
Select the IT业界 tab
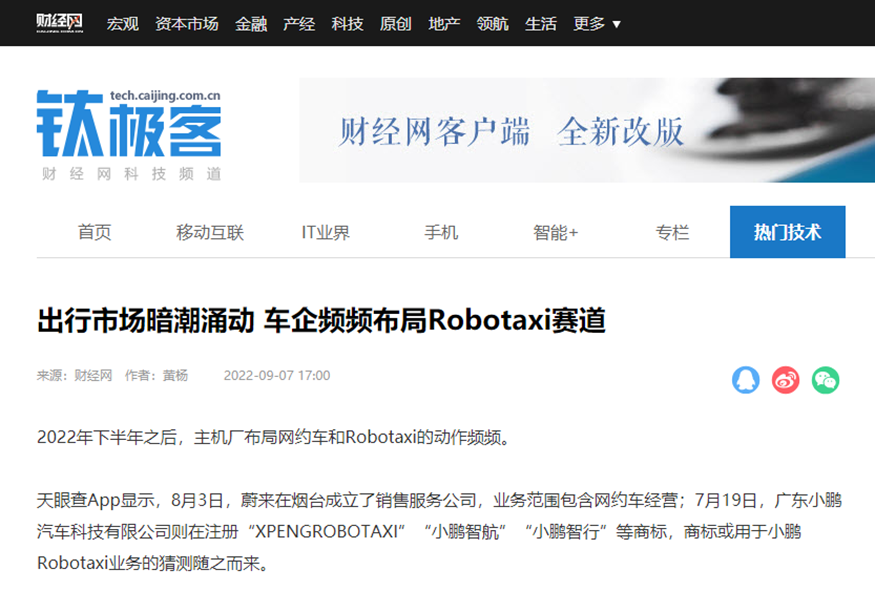pyautogui.click(x=326, y=232)
